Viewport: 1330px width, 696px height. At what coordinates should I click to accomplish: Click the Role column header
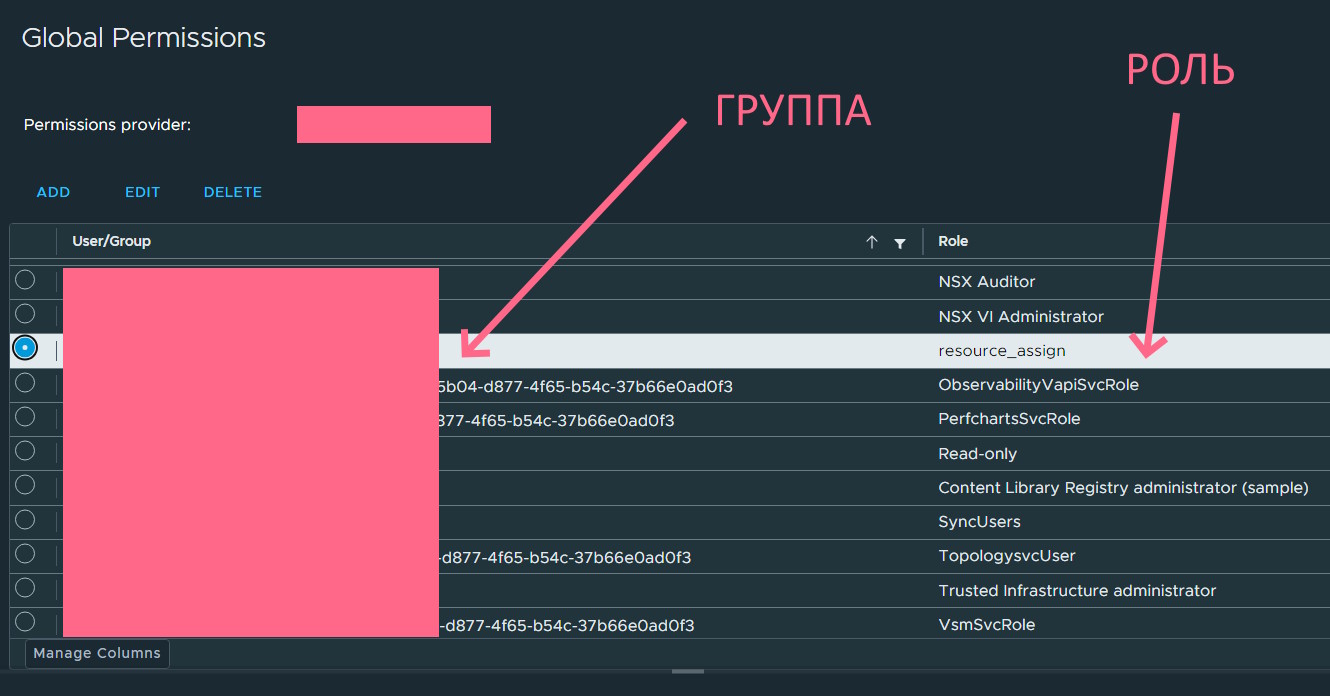tap(953, 241)
